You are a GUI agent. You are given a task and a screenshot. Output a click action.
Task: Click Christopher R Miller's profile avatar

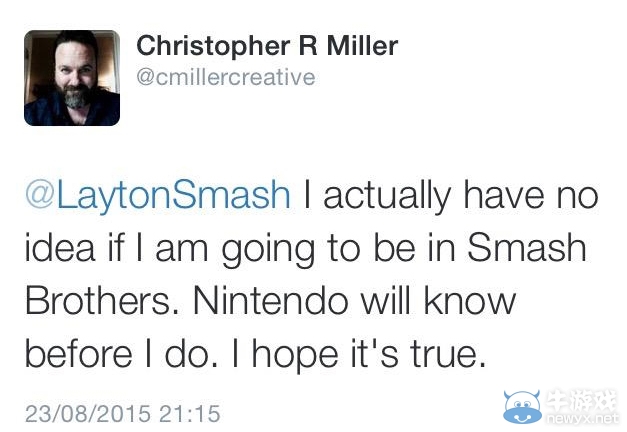(72, 78)
